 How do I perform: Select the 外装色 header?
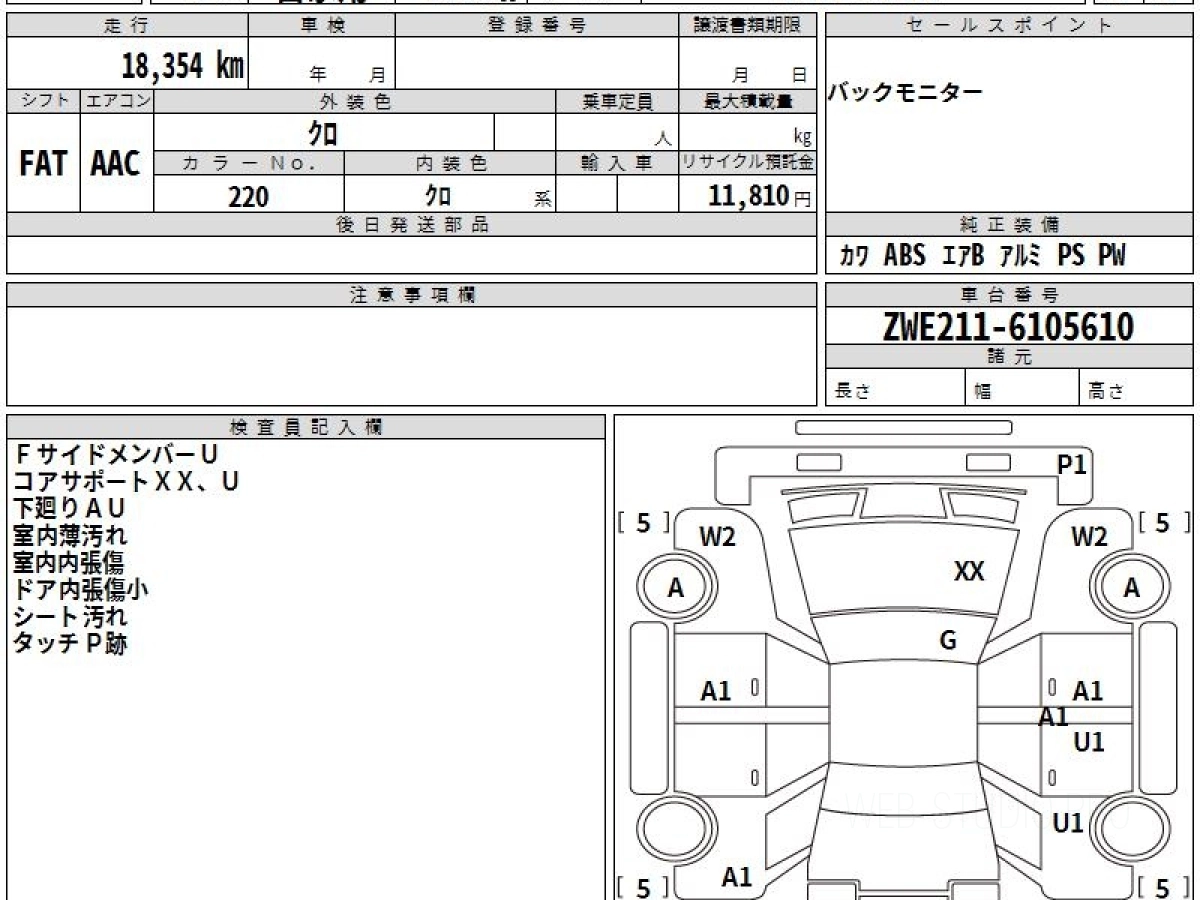(x=355, y=101)
